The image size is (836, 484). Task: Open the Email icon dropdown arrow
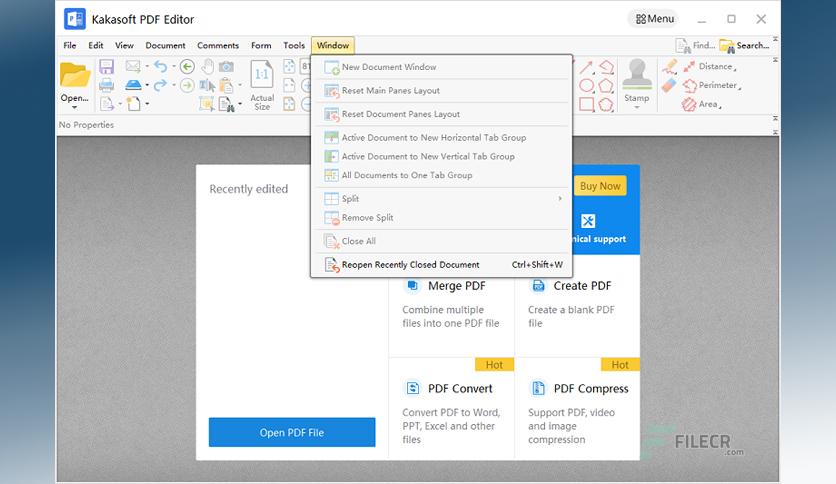point(147,67)
